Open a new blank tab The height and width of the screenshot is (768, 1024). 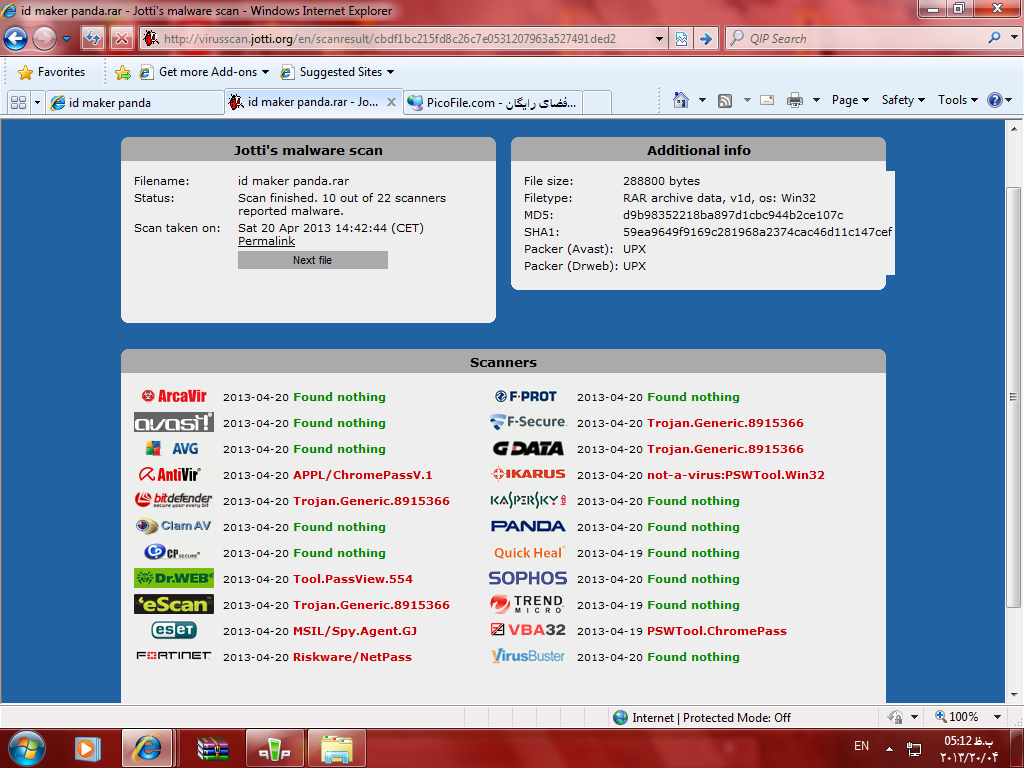[597, 103]
